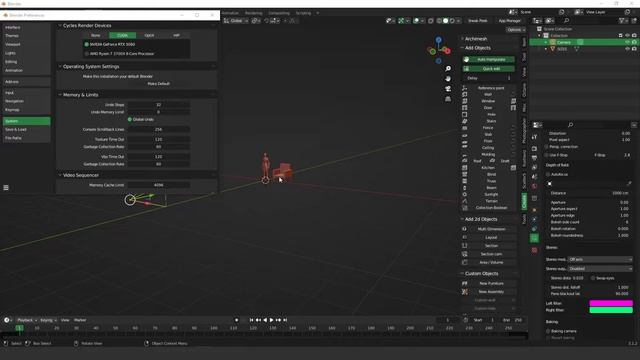Click the magenta Left filter color swatch

coord(611,303)
